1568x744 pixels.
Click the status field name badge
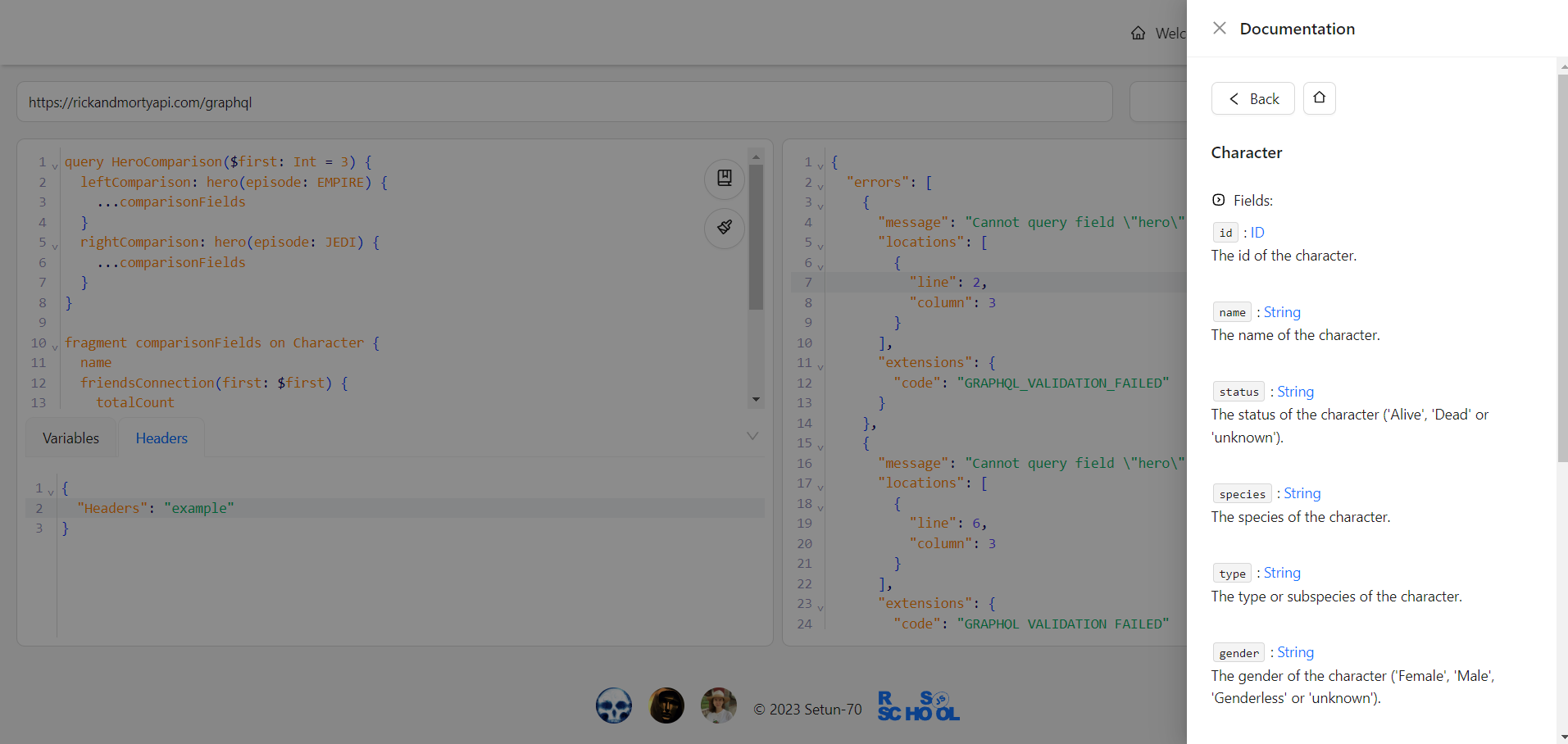tap(1238, 392)
